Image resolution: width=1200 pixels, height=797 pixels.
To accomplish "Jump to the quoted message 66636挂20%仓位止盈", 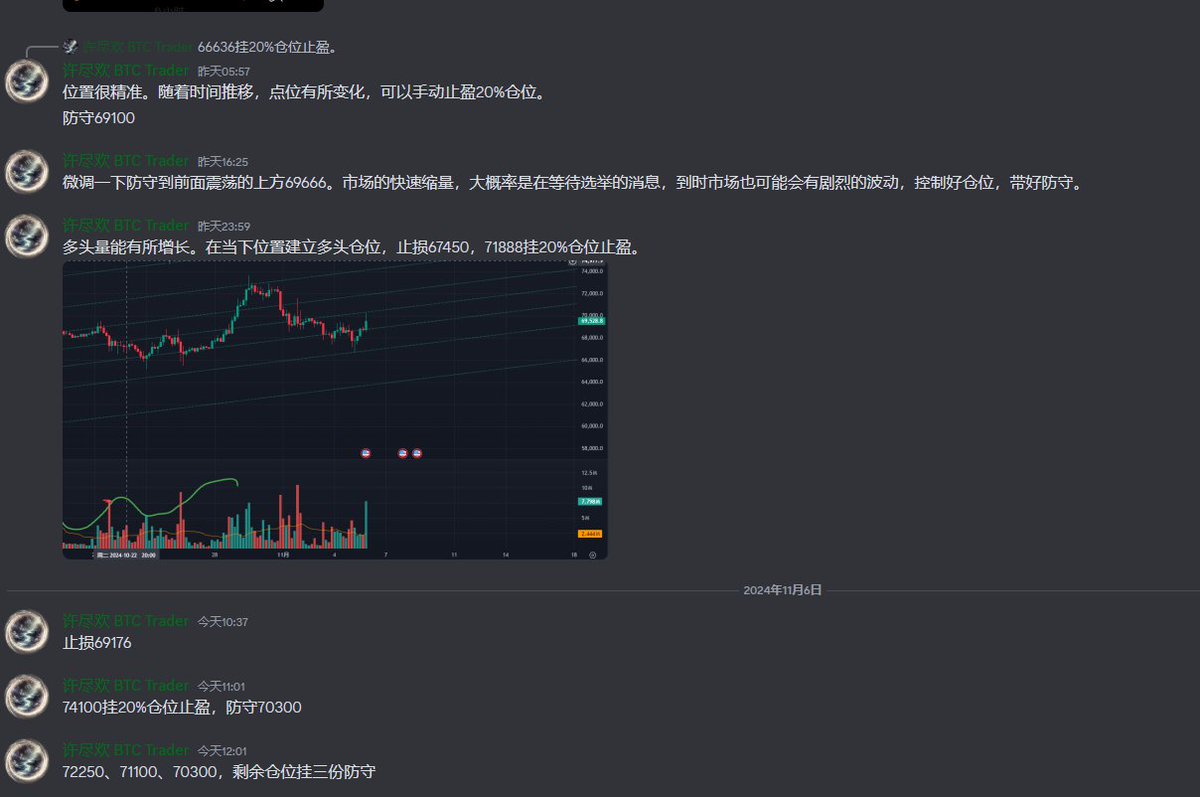I will 267,46.
